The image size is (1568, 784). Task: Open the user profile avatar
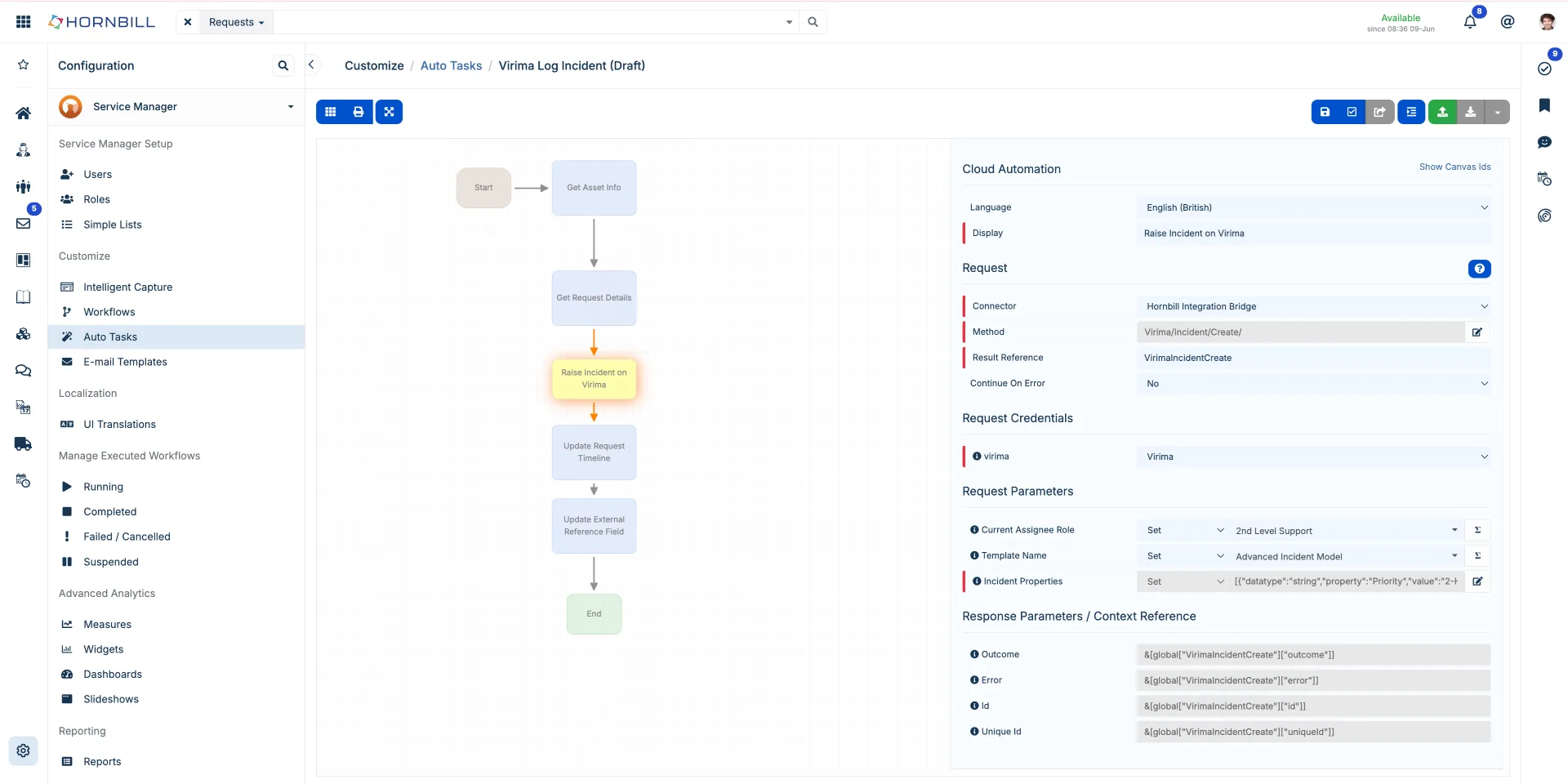1547,22
